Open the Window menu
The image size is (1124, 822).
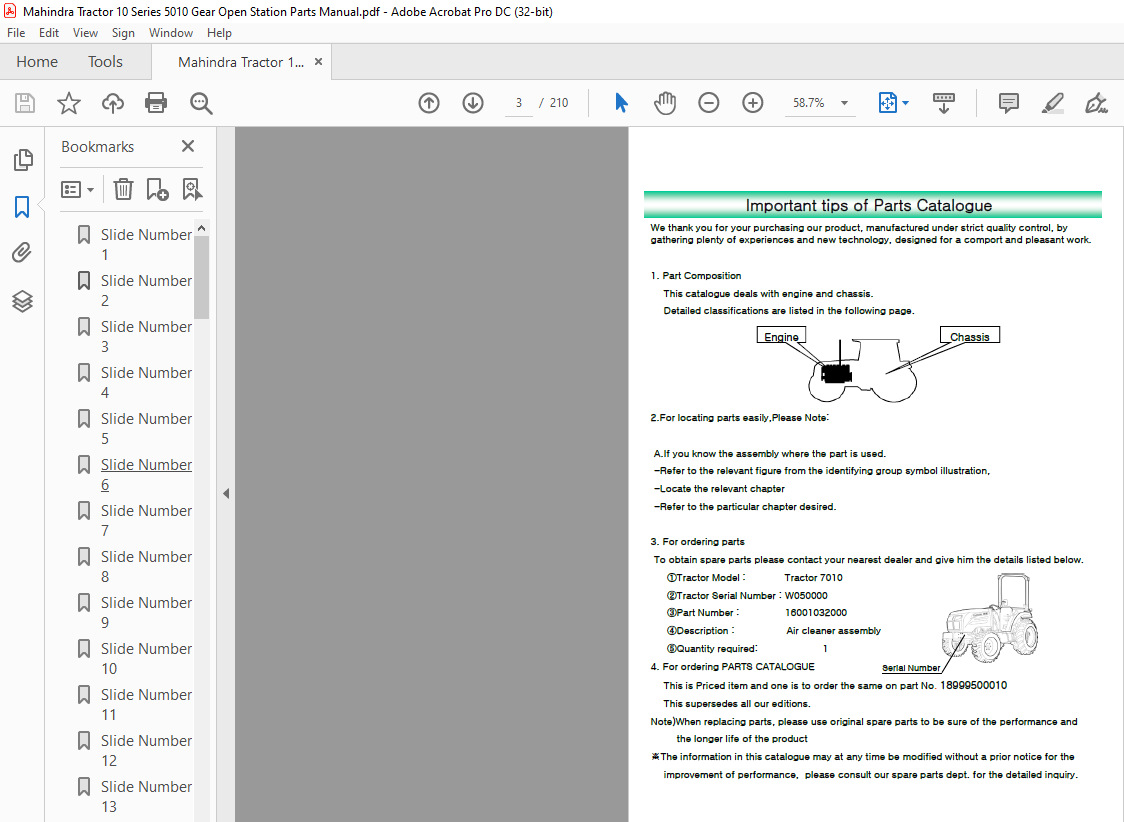tap(171, 33)
